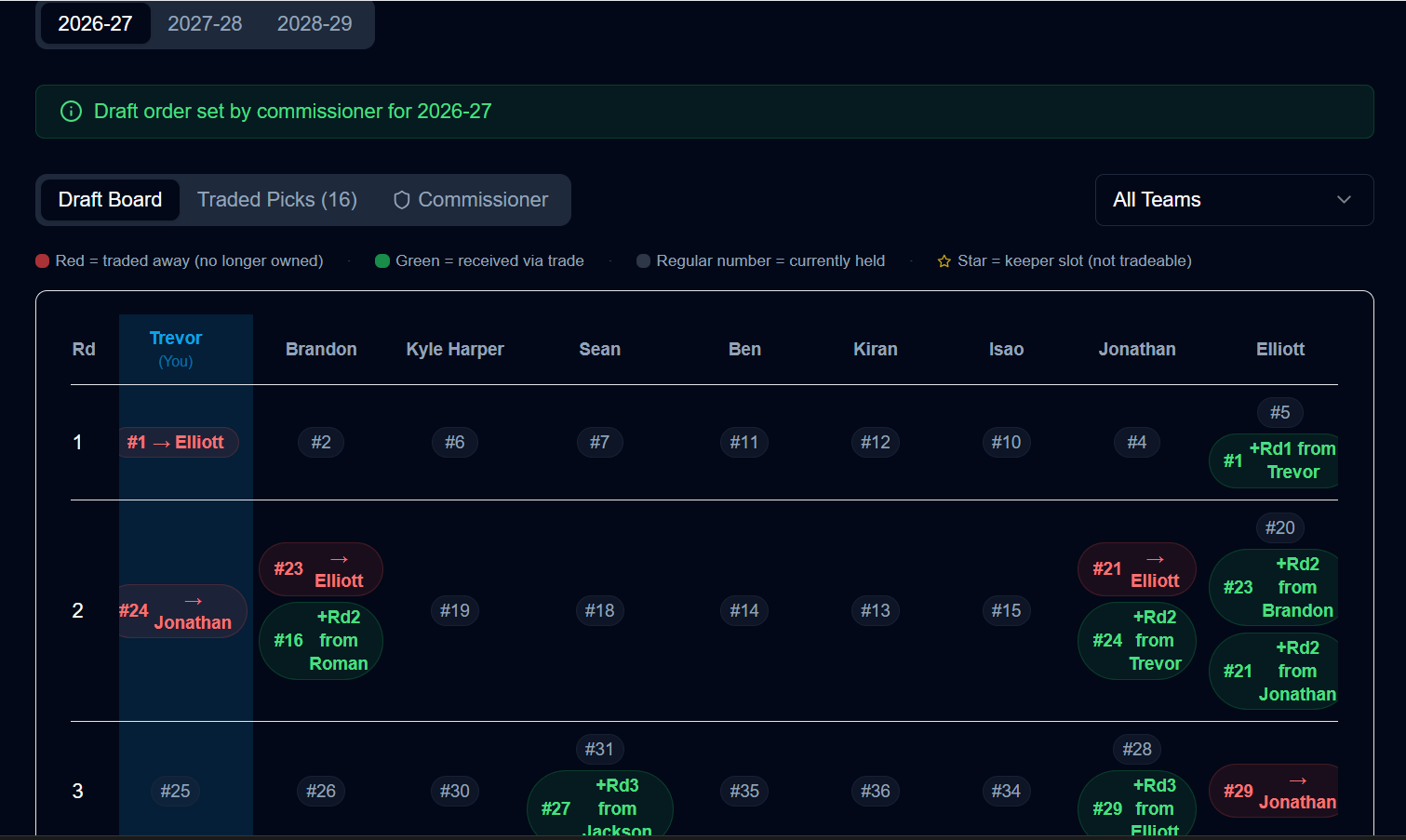This screenshot has width=1406, height=840.
Task: Click the Kyle Harper column header
Action: point(455,349)
